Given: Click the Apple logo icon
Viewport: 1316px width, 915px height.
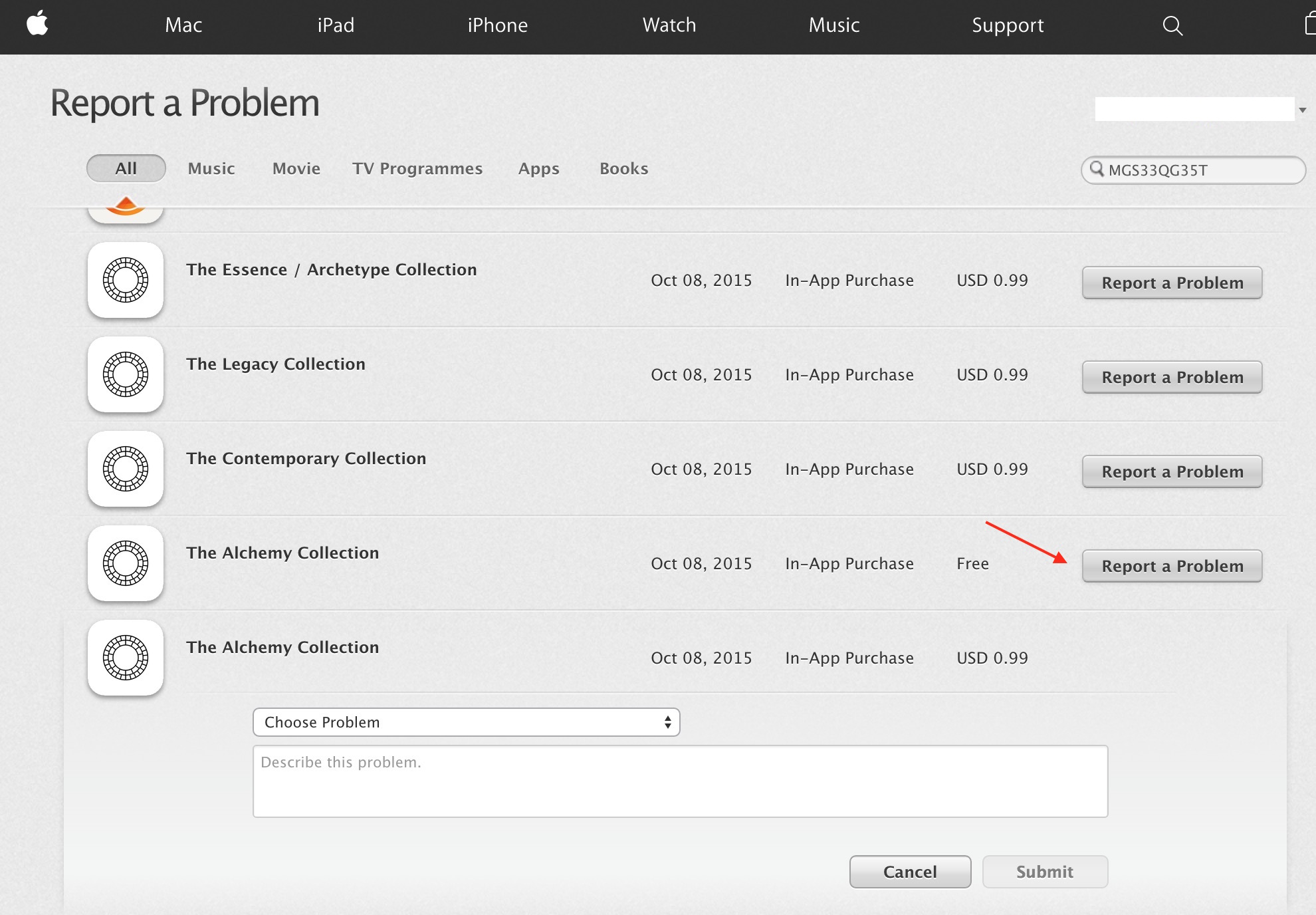Looking at the screenshot, I should click(38, 24).
